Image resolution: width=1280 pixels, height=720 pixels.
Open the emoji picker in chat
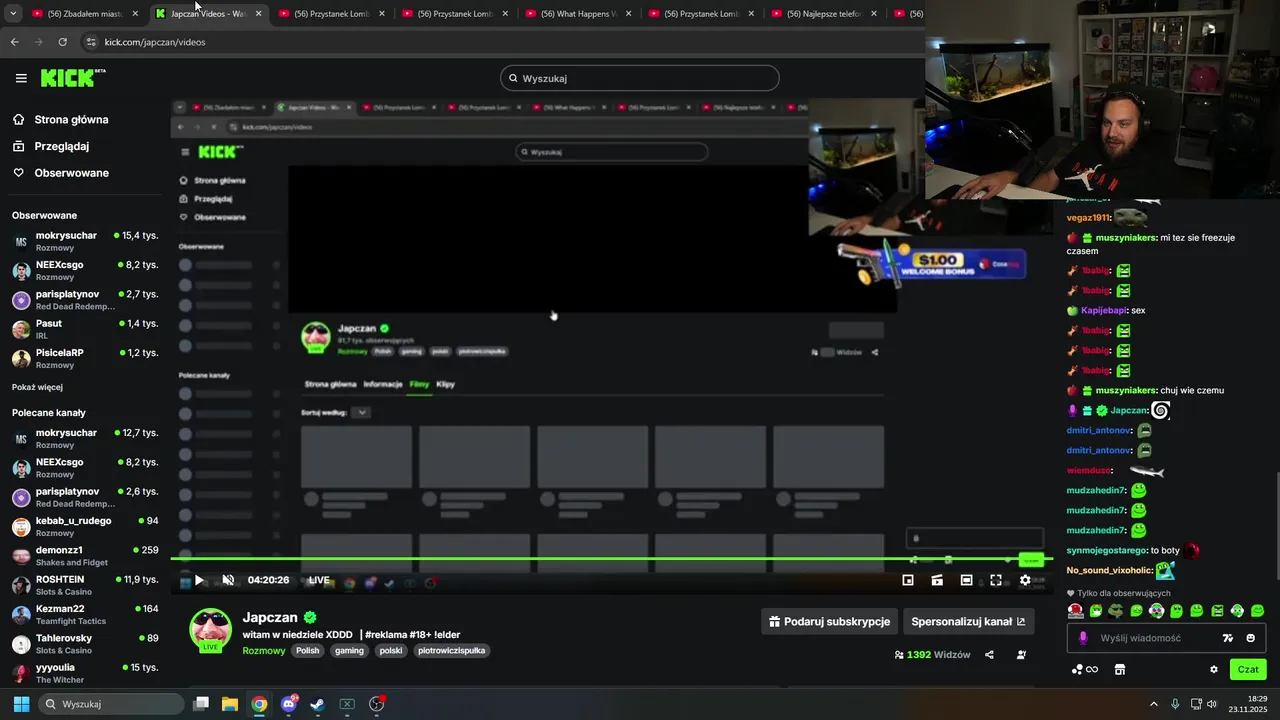(x=1250, y=638)
